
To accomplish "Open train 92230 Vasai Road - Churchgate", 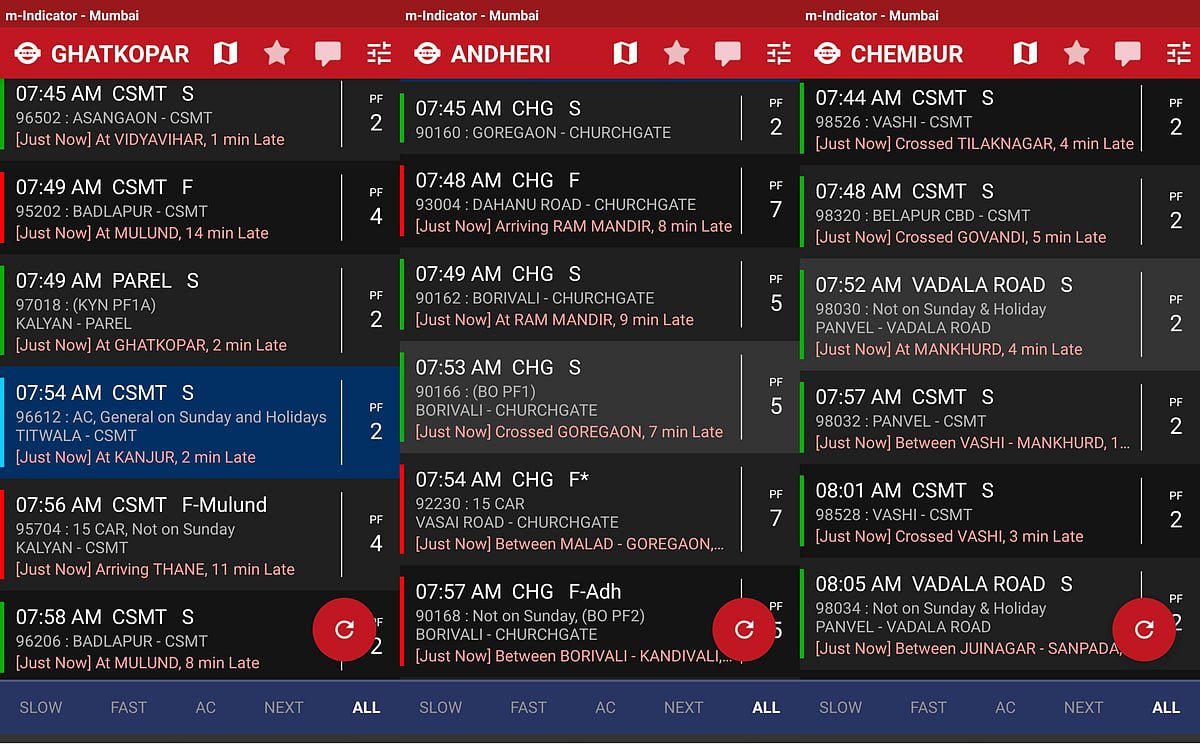I will (x=600, y=510).
